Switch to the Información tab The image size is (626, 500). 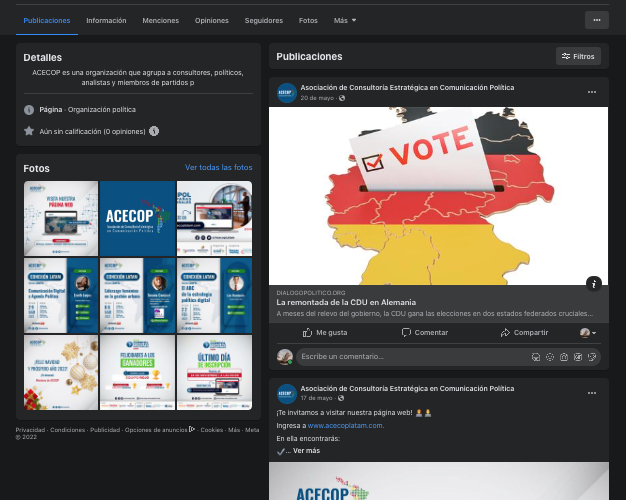[x=106, y=20]
